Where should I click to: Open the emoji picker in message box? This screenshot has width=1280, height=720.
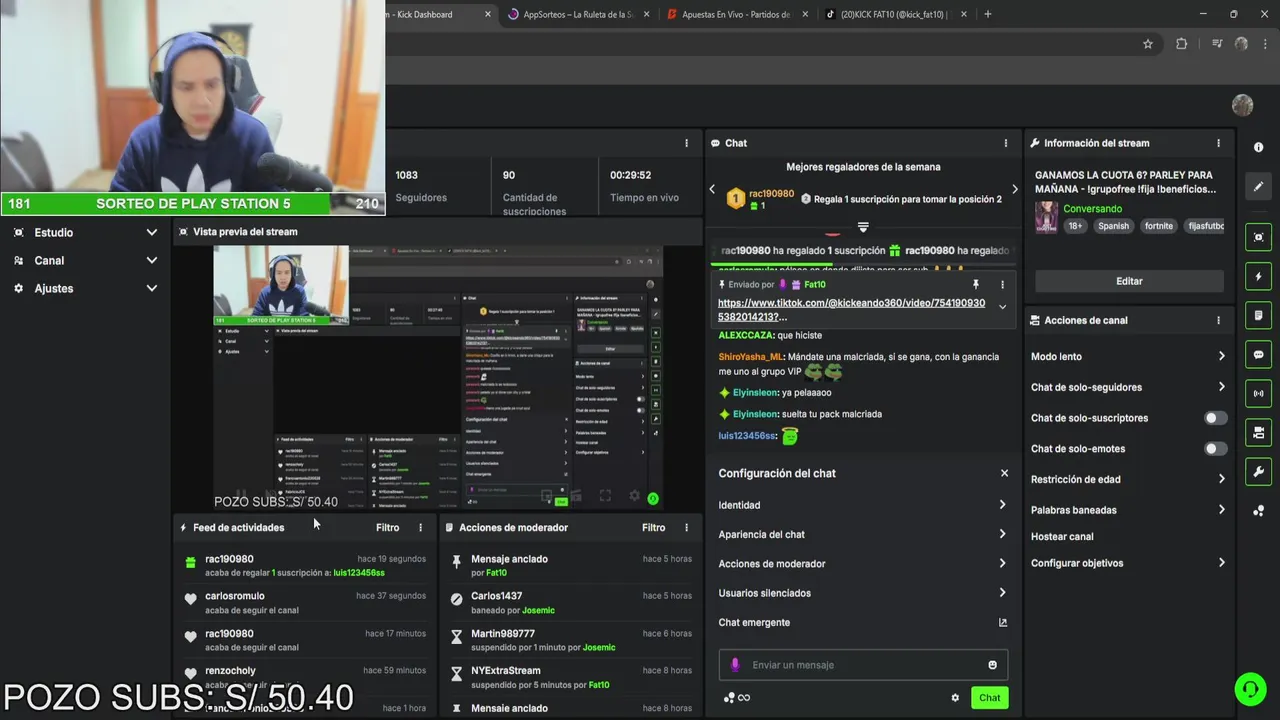992,665
